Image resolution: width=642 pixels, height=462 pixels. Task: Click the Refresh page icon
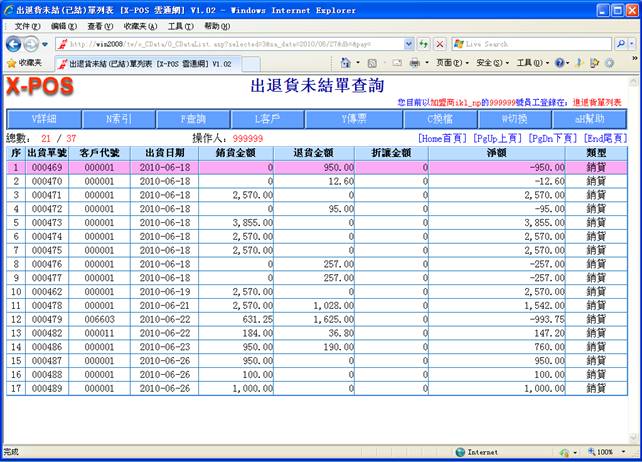(x=424, y=44)
